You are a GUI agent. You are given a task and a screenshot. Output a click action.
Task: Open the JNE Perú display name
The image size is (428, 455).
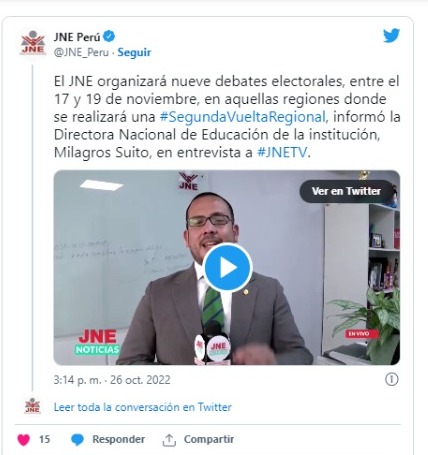pos(77,37)
